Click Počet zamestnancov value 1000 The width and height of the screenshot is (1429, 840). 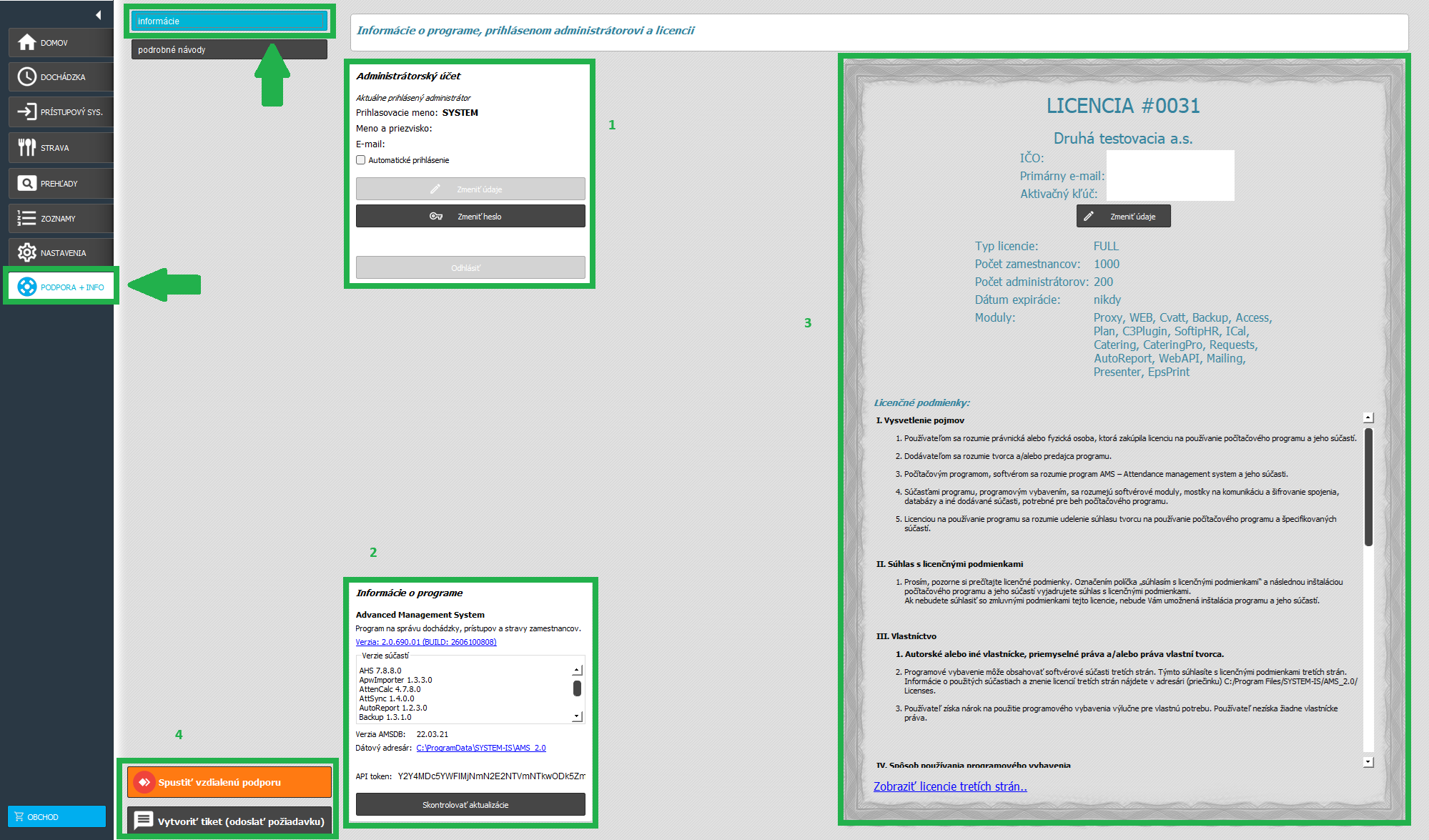tap(1107, 264)
